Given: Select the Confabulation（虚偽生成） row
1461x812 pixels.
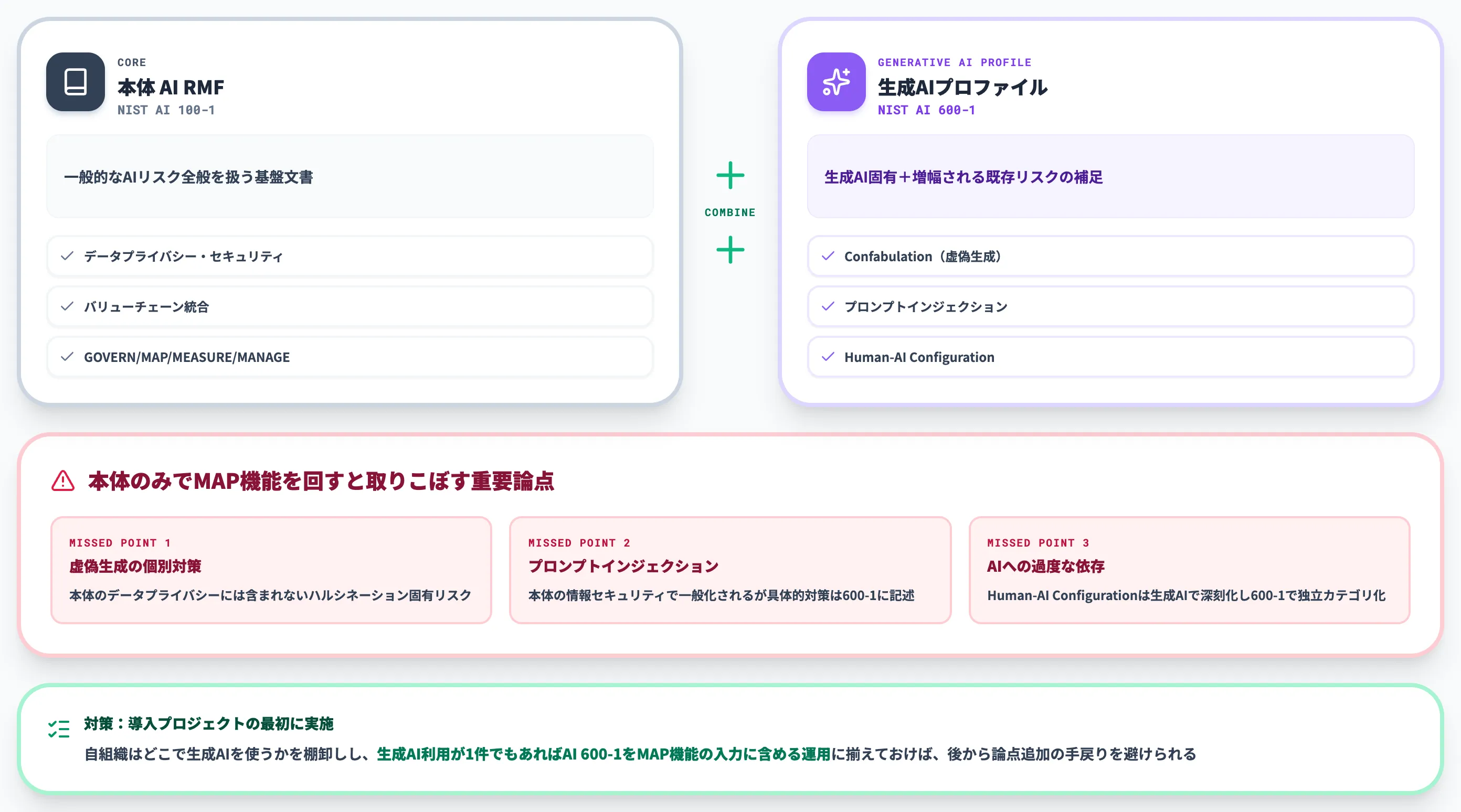Looking at the screenshot, I should click(x=1110, y=257).
